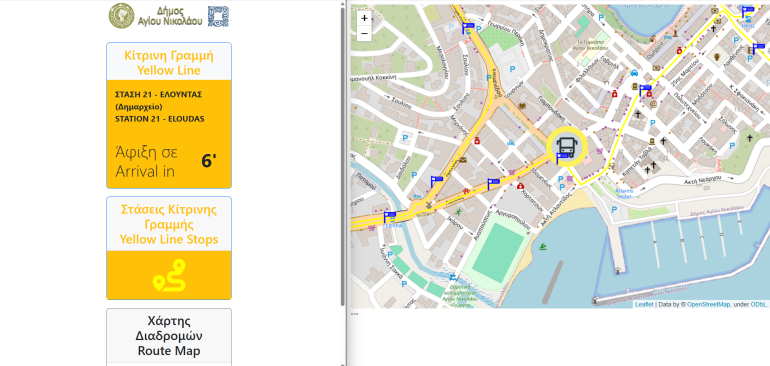
Task: Select the bus stop flag at top right corner
Action: [x=747, y=11]
